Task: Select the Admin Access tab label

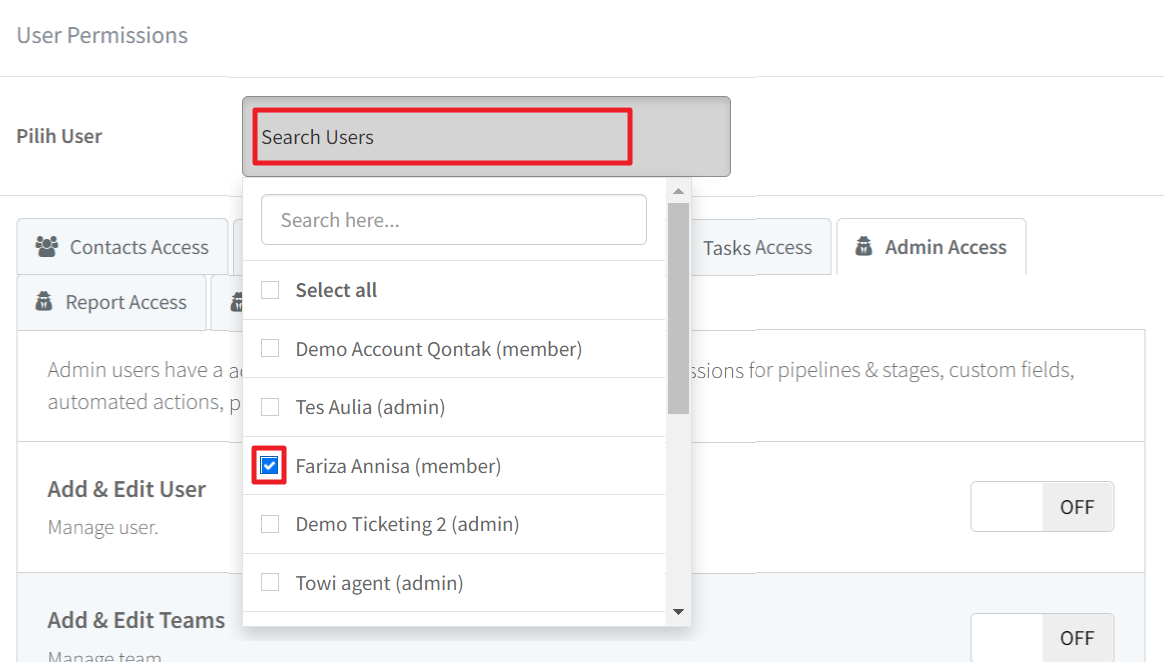Action: (945, 247)
